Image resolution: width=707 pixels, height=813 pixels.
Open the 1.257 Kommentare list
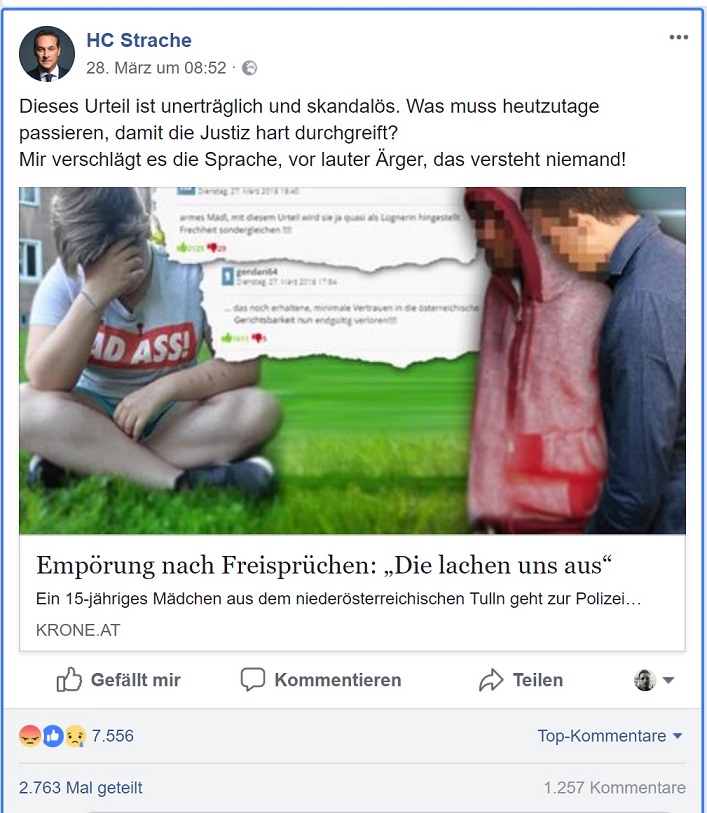614,788
